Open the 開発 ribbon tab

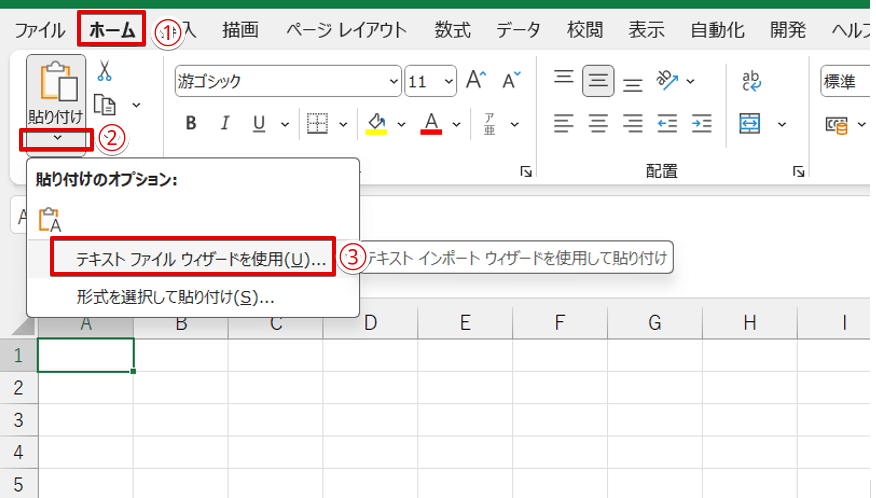point(788,30)
